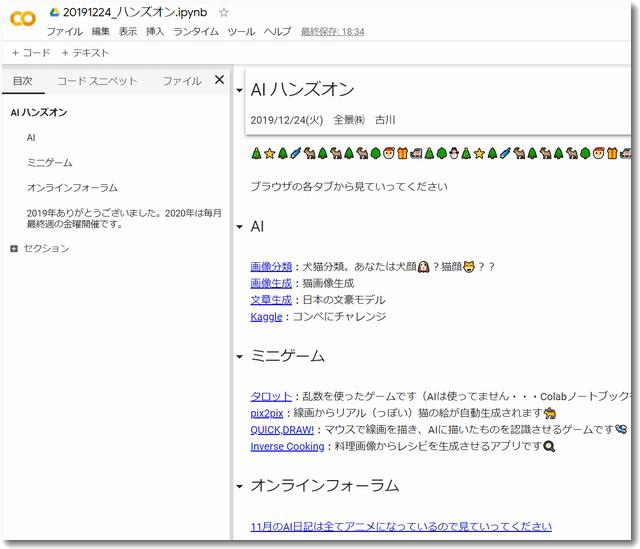The width and height of the screenshot is (640, 549).
Task: Click the emoji after QUICK,DRAW! description
Action: [x=622, y=429]
